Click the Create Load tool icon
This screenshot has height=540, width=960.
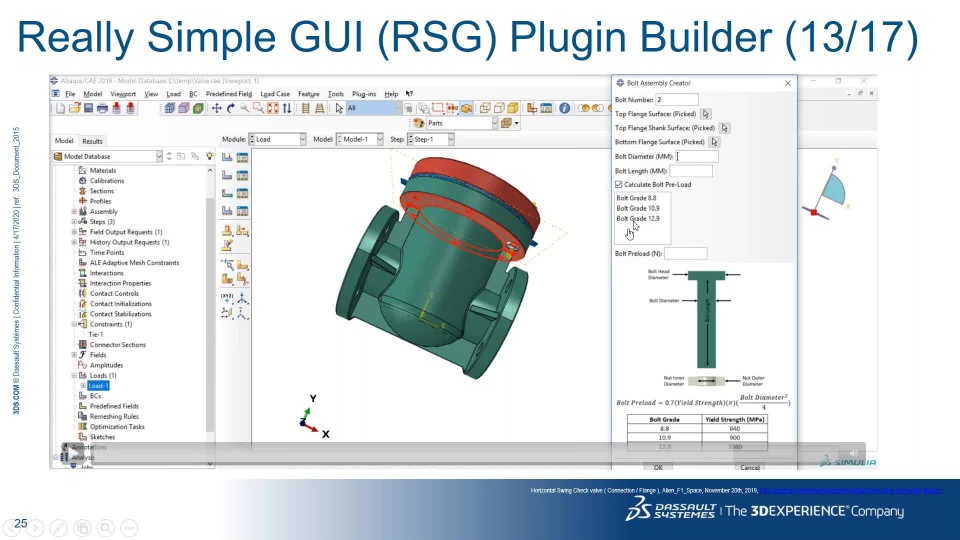click(227, 157)
